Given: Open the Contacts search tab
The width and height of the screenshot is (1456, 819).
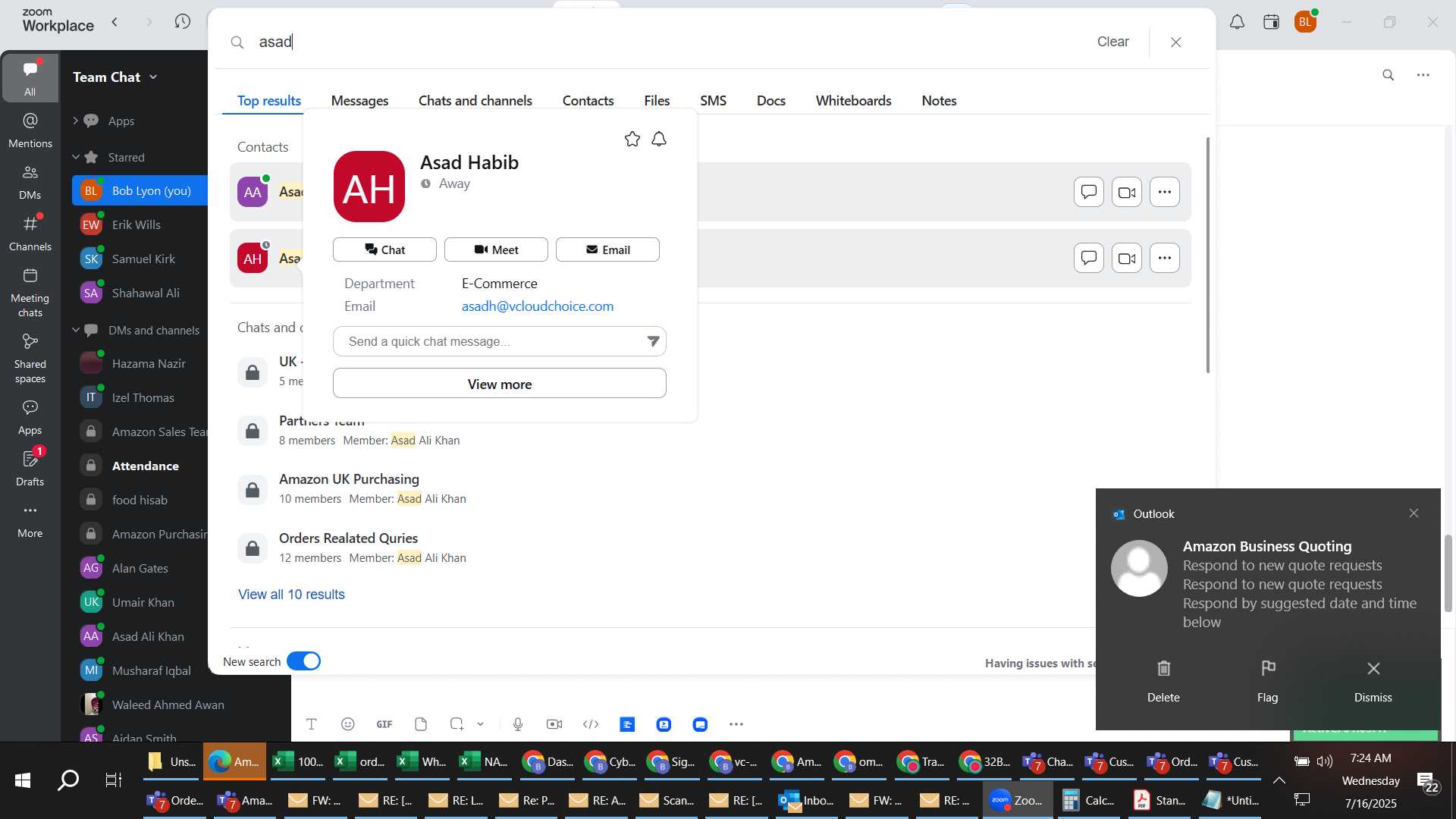Looking at the screenshot, I should tap(588, 101).
